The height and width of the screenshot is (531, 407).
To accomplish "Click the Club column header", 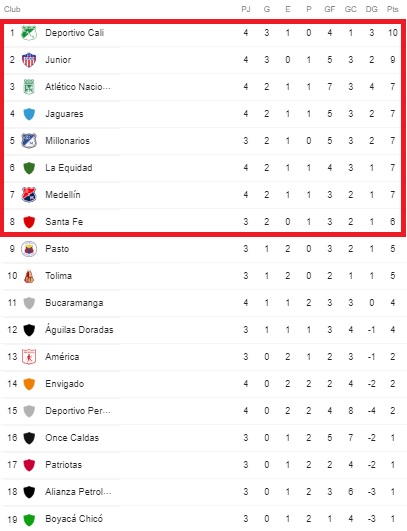I will (12, 9).
